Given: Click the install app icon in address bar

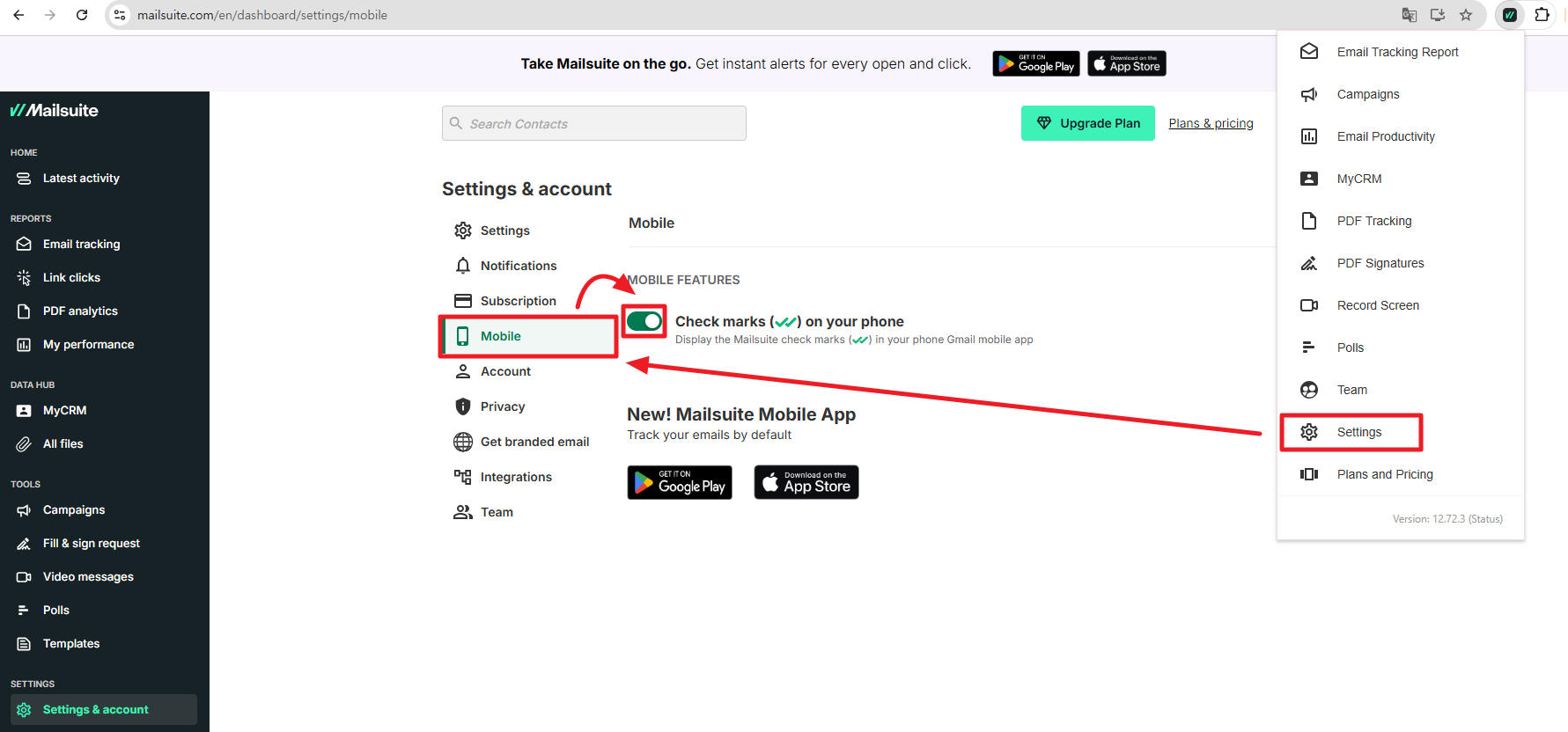Looking at the screenshot, I should click(x=1438, y=15).
